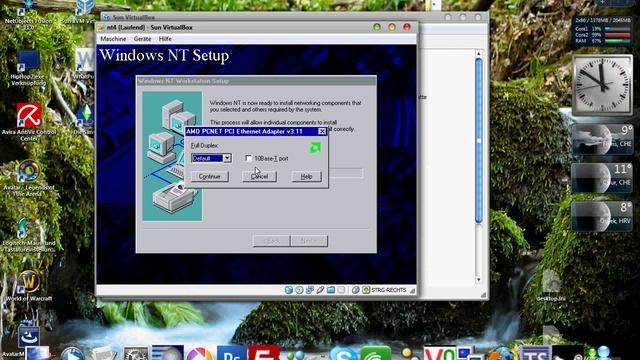
Task: Open the Picasa colorful pinwheel dock icon
Action: coord(200,353)
